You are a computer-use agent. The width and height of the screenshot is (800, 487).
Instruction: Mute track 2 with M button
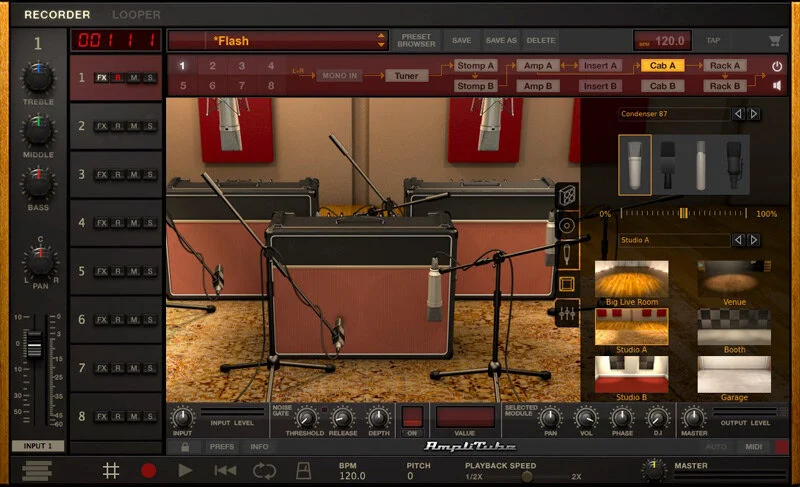click(134, 126)
